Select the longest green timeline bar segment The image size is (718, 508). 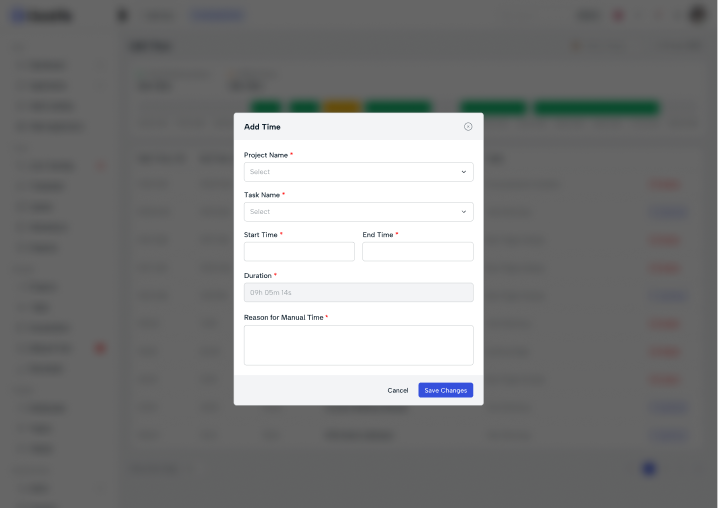tap(597, 108)
